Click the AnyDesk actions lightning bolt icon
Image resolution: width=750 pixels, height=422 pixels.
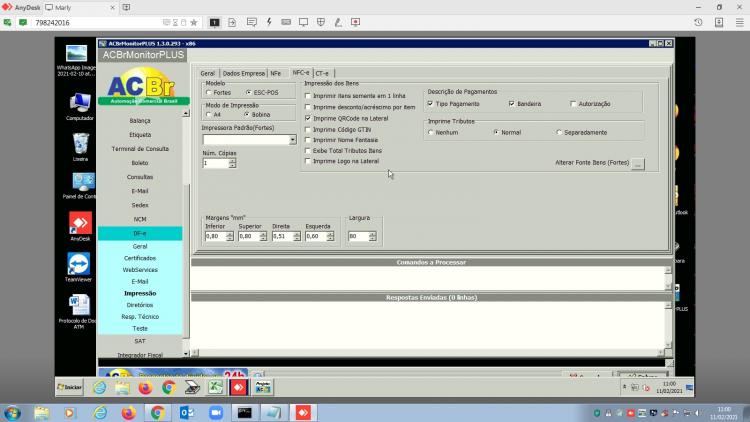[x=269, y=22]
